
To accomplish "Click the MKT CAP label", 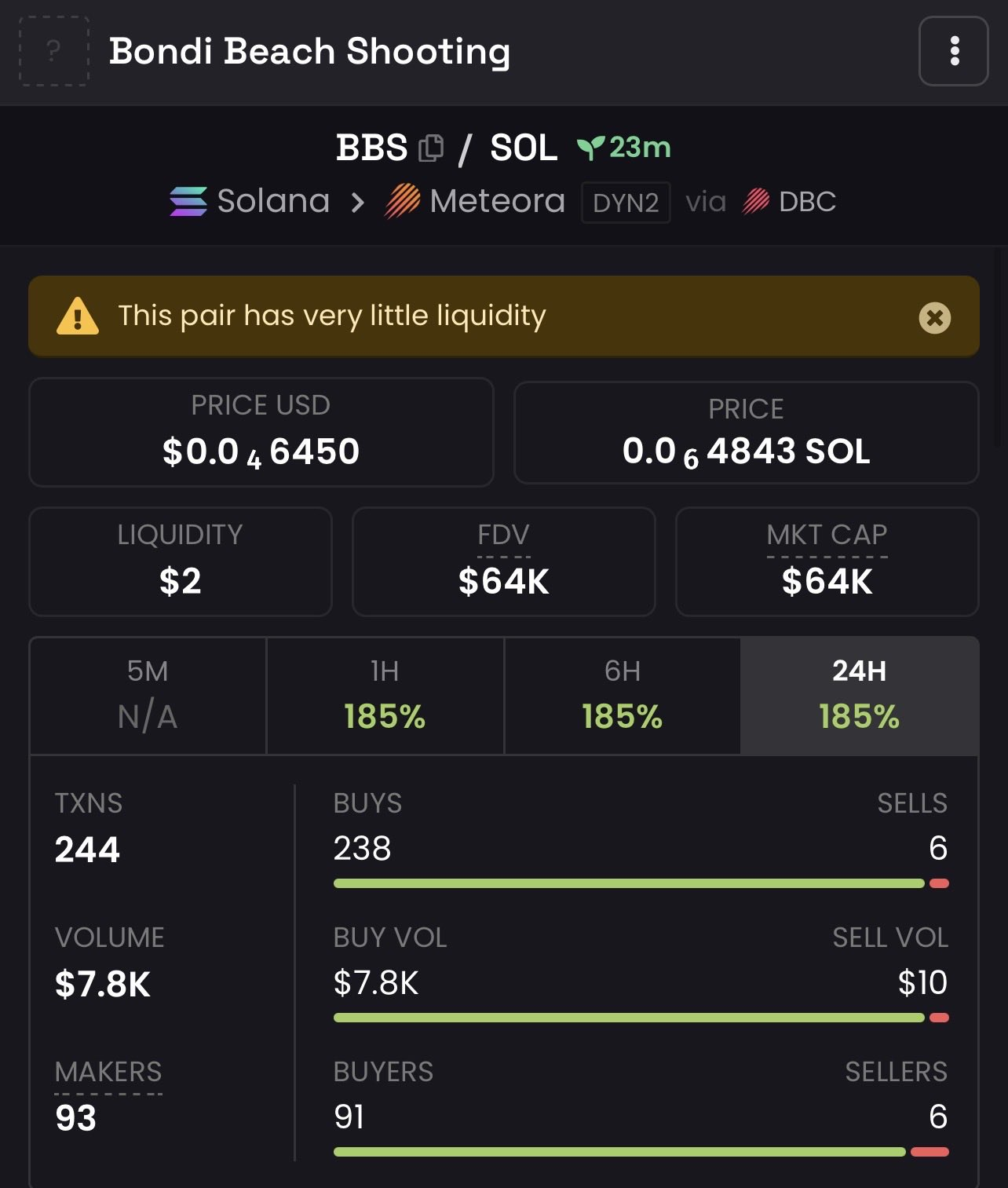I will tap(827, 536).
